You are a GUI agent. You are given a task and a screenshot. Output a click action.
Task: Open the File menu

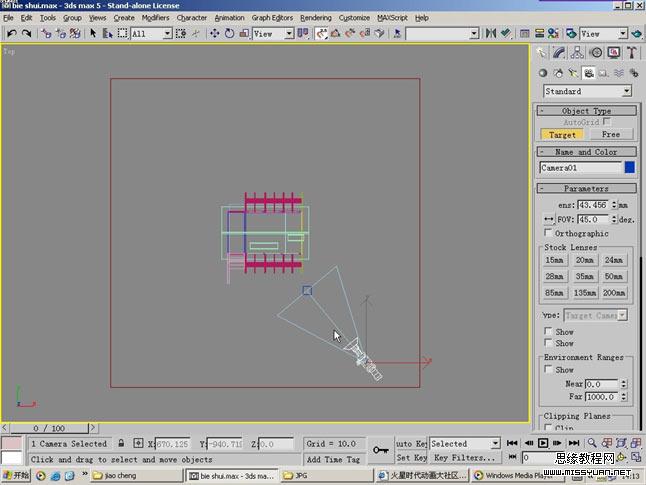pos(8,18)
